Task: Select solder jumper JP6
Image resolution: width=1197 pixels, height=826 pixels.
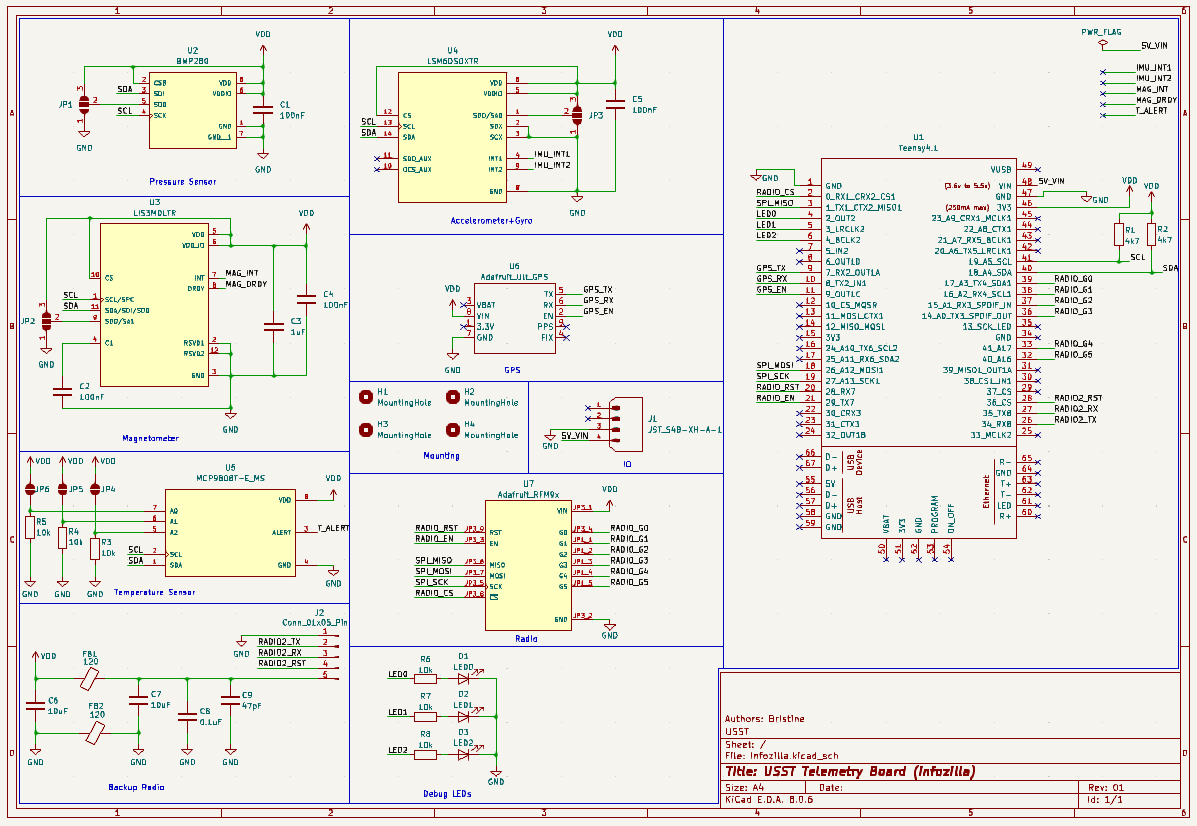Action: (x=30, y=489)
